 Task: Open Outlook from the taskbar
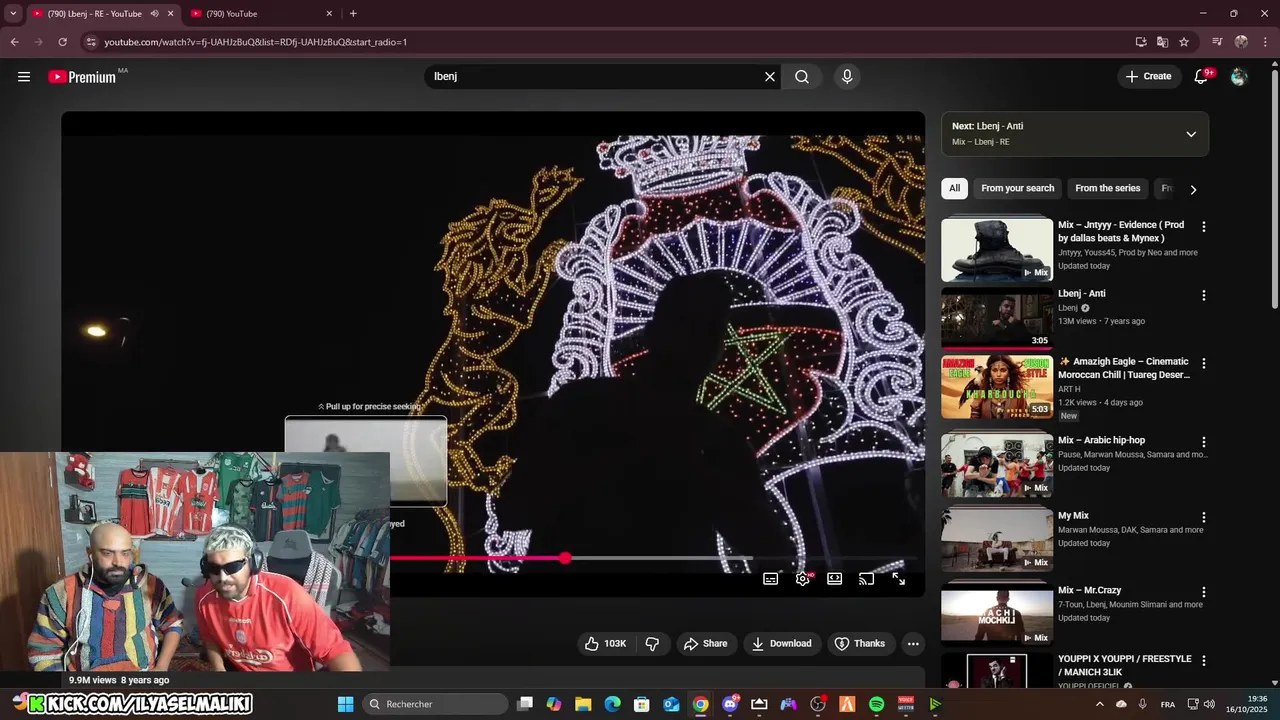(x=671, y=704)
